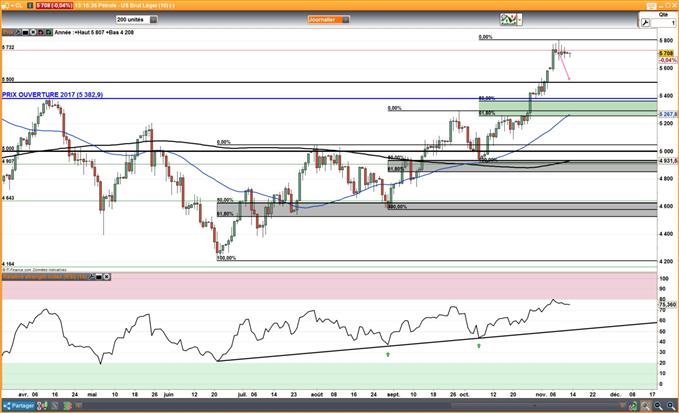Click the zoom out magnifier at bottom right
679x413 pixels.
[658, 406]
